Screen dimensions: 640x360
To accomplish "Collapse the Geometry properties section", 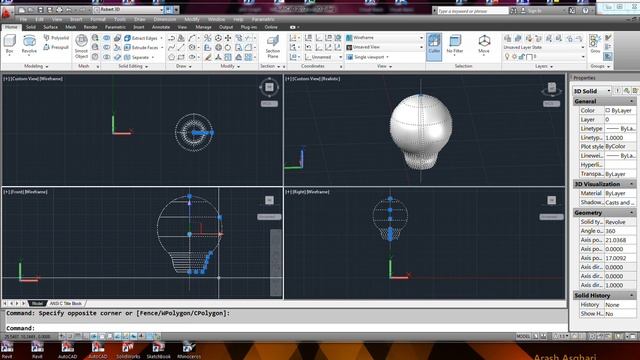I will pos(631,213).
